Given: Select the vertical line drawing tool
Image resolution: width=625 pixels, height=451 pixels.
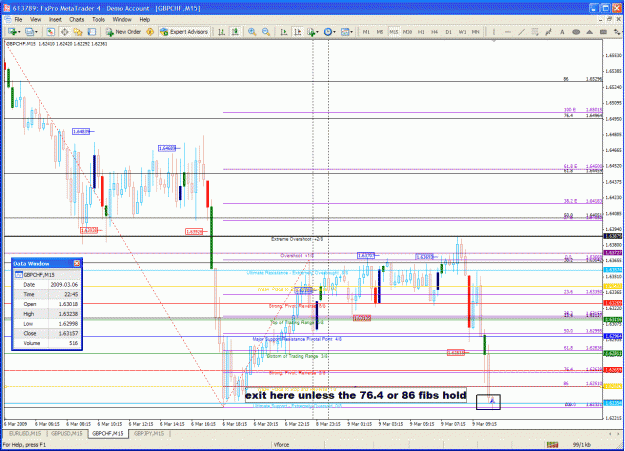Looking at the screenshot, I should click(494, 32).
